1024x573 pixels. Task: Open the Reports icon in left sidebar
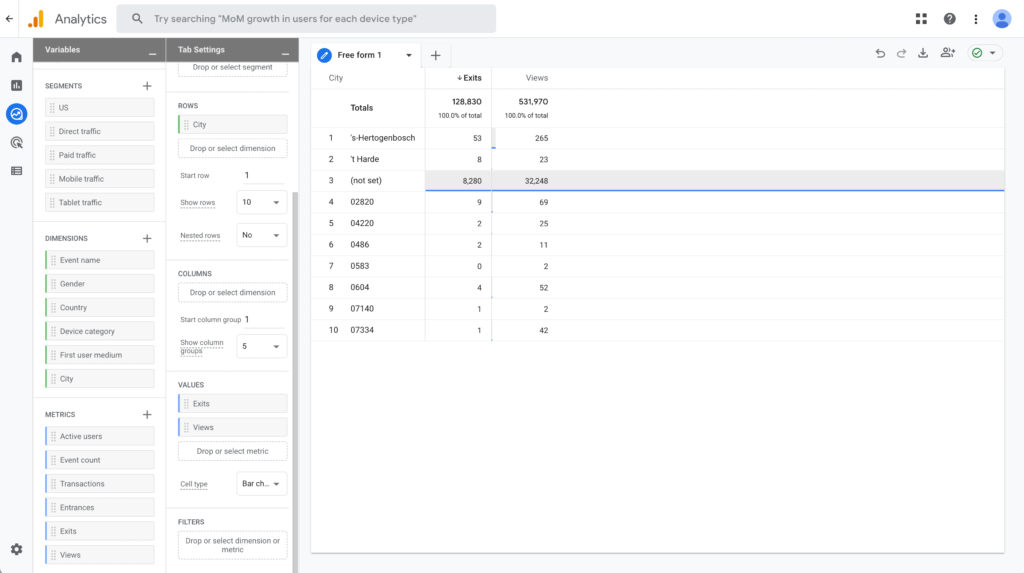pos(16,86)
